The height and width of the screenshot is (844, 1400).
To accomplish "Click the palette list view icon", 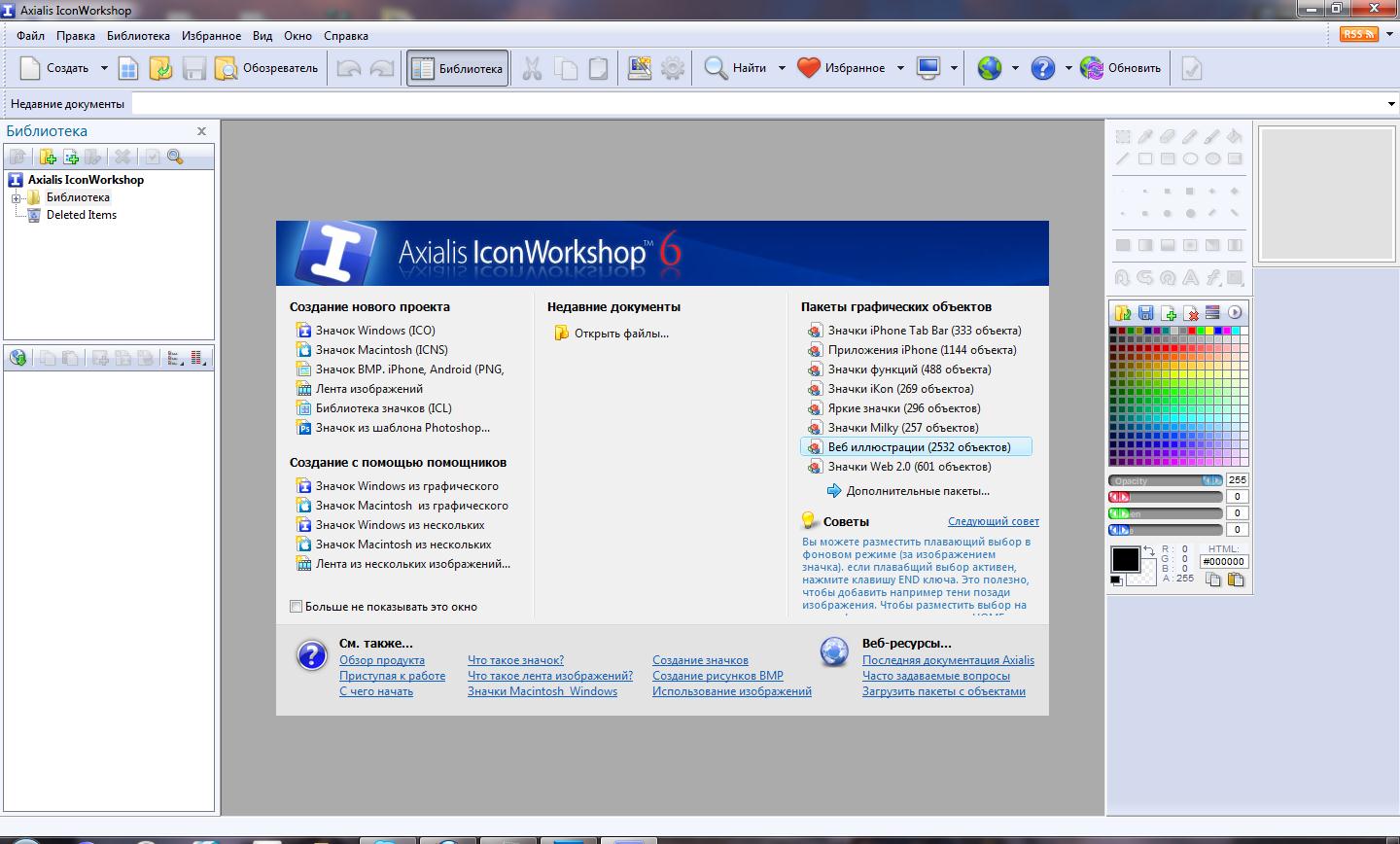I will 1212,313.
